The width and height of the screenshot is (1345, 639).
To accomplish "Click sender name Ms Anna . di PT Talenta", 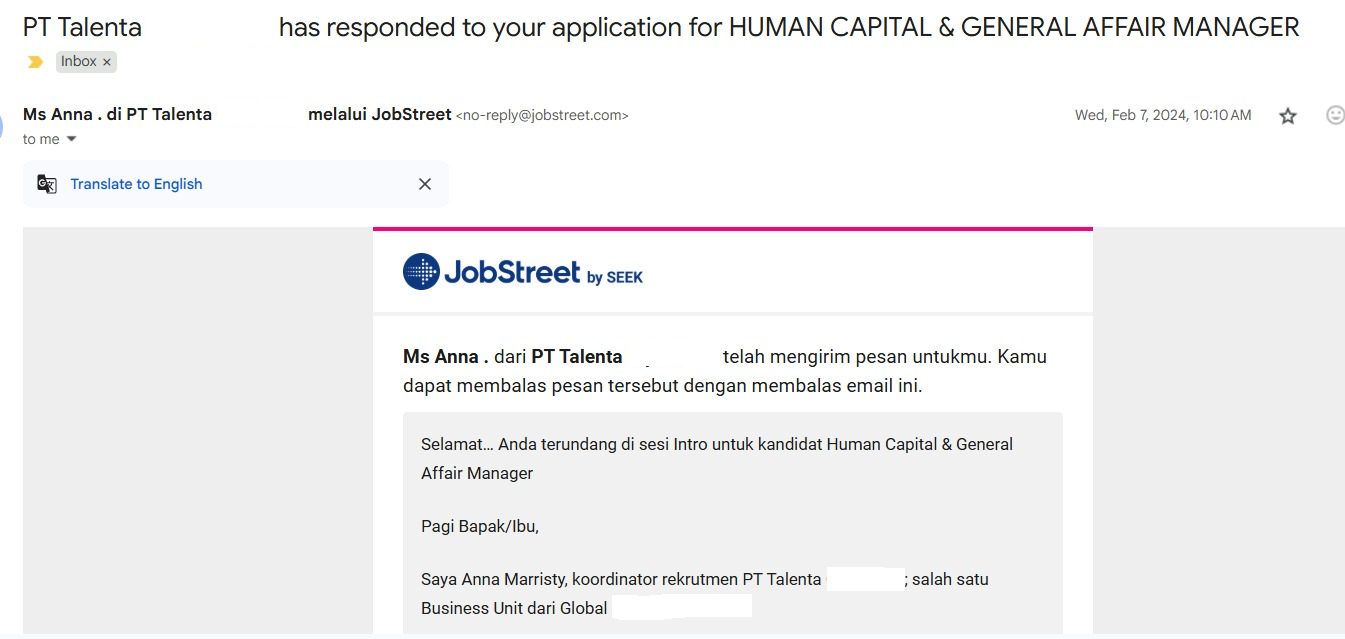I will [x=117, y=114].
